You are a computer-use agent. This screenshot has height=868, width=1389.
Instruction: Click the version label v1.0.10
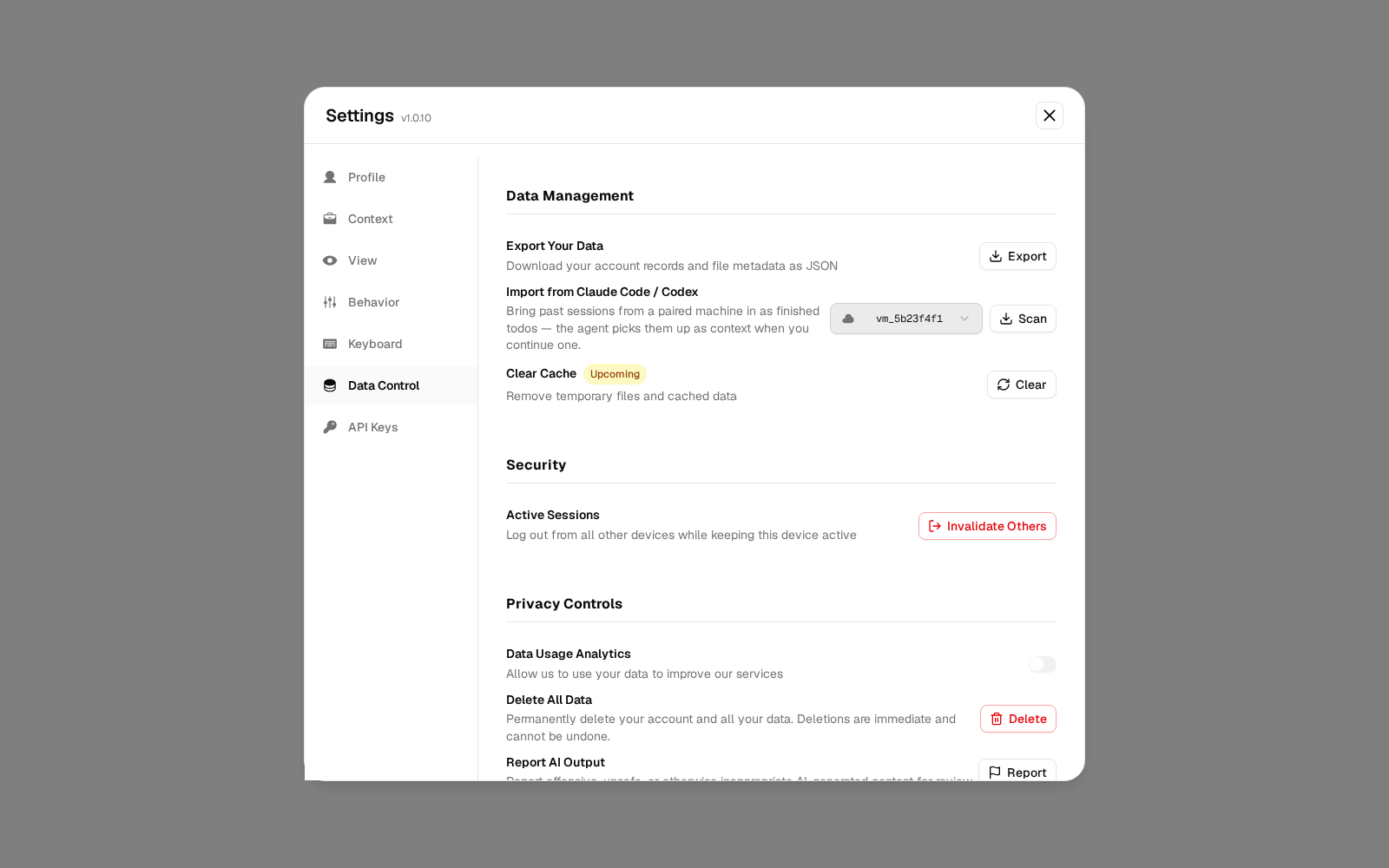tap(416, 118)
